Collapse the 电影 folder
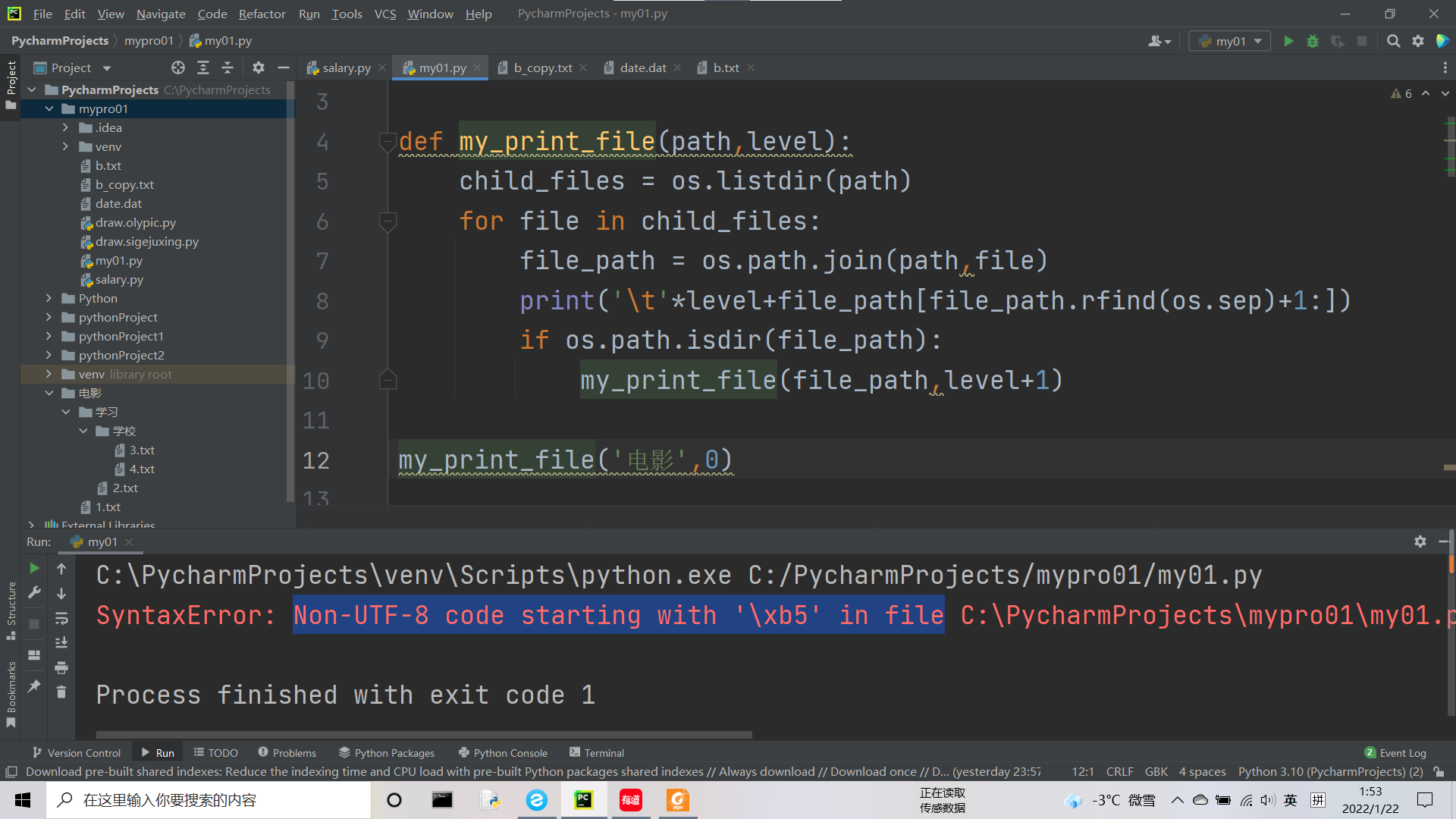1456x819 pixels. pyautogui.click(x=49, y=393)
